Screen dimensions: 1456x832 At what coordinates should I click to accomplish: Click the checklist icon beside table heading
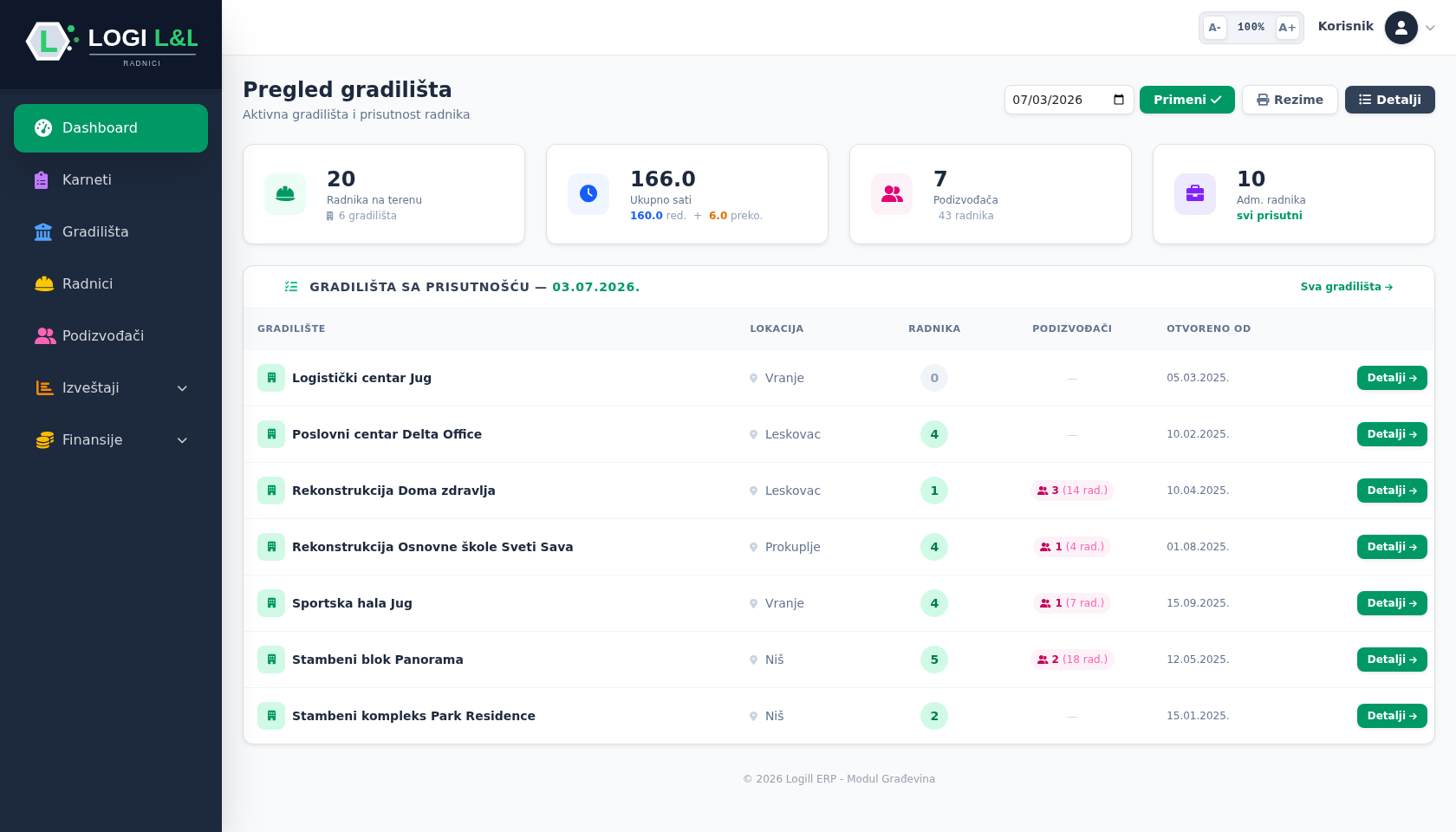pos(291,287)
